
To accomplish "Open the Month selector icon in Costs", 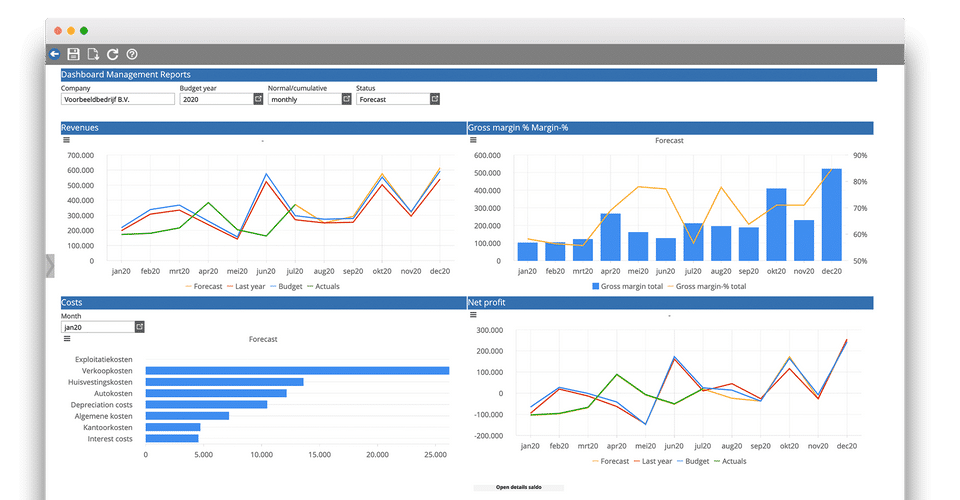I will click(140, 327).
